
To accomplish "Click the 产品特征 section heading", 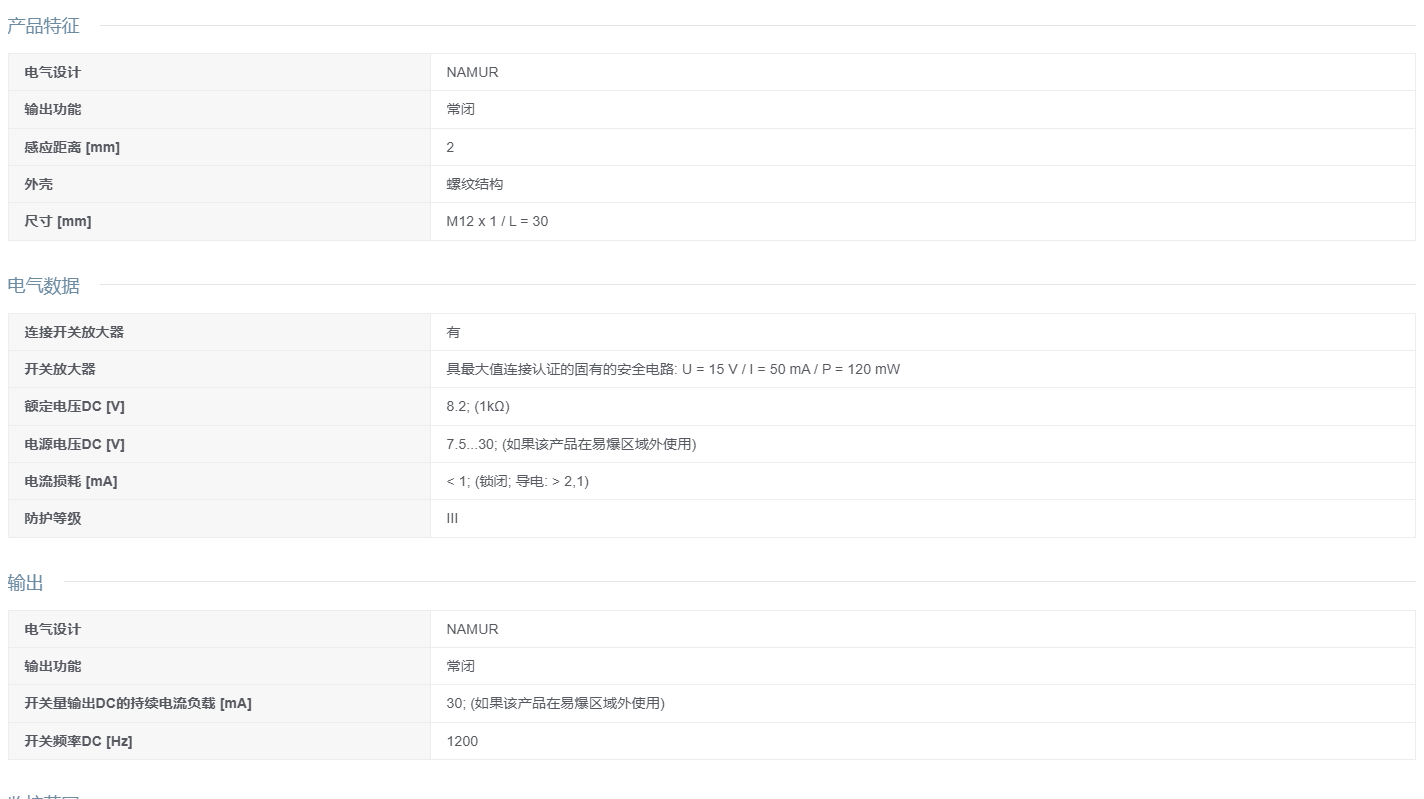I will click(43, 26).
